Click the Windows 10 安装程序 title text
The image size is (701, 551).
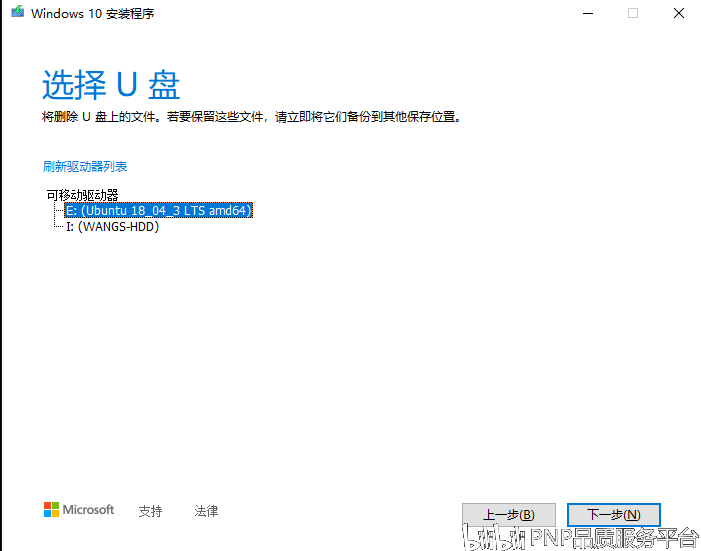93,13
